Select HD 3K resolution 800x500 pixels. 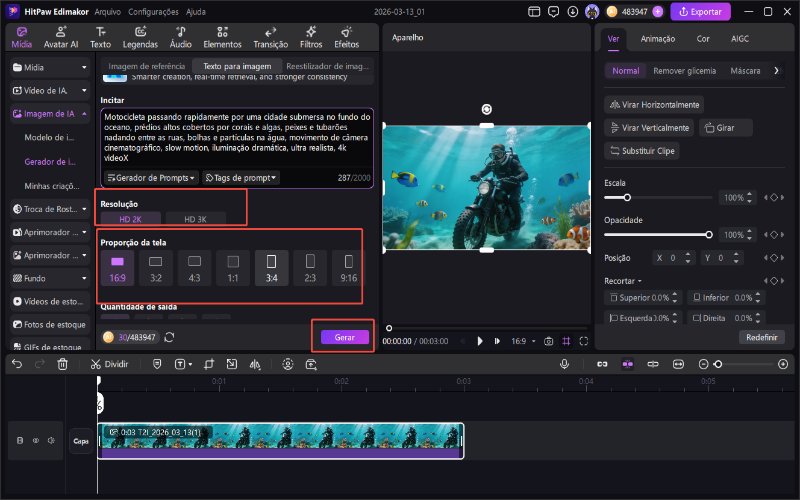point(195,219)
